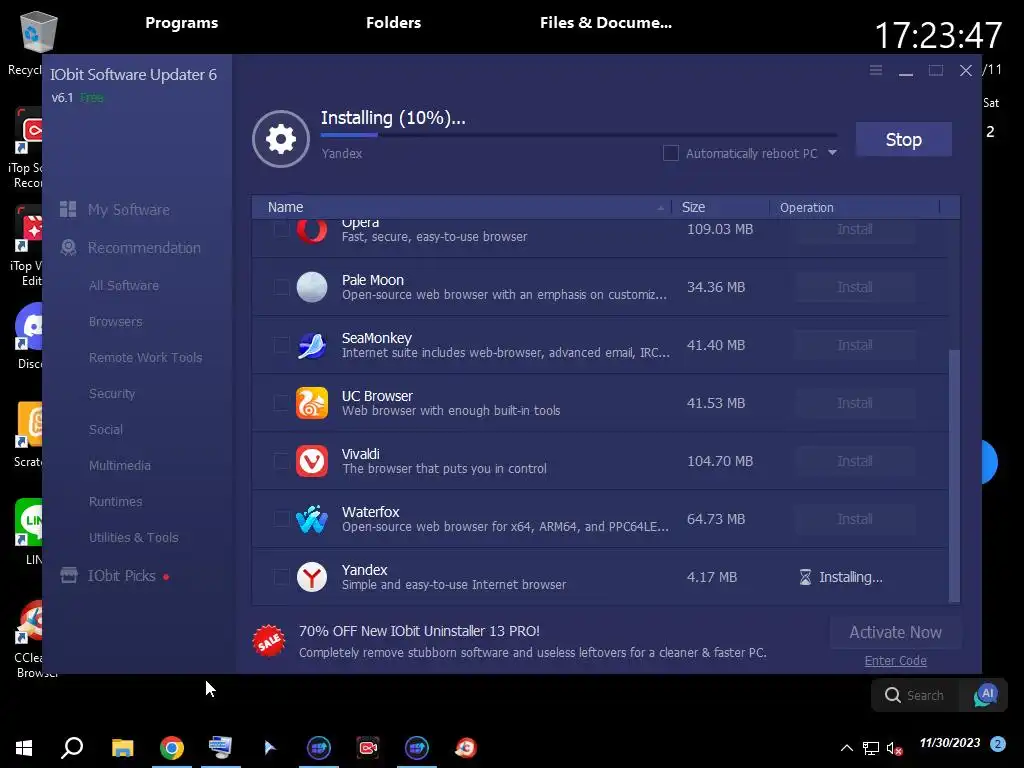This screenshot has height=768, width=1024.
Task: Check the Vivaldi row checkbox
Action: click(281, 461)
